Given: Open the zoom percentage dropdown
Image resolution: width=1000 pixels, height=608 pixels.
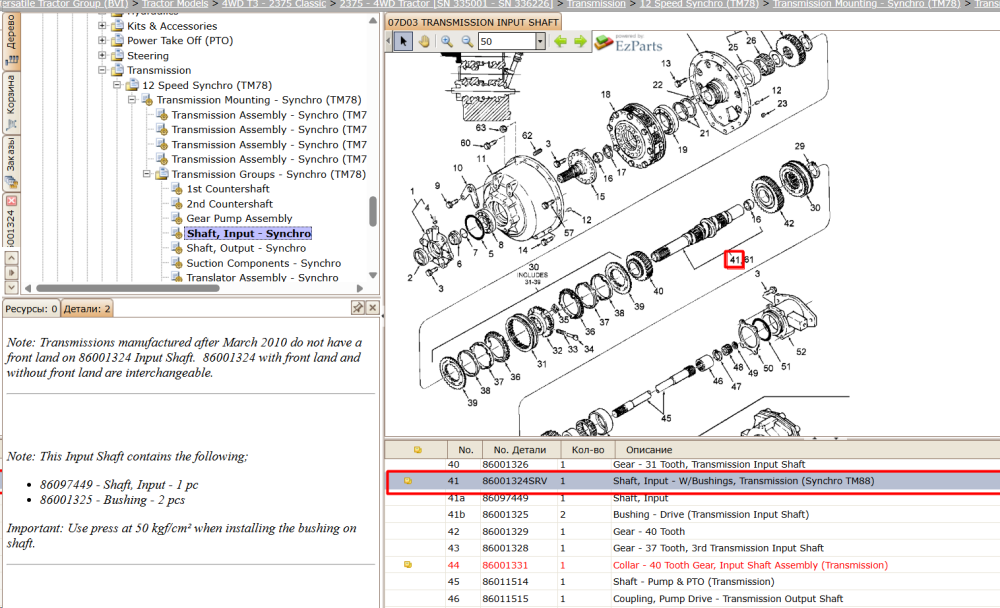Looking at the screenshot, I should (540, 41).
